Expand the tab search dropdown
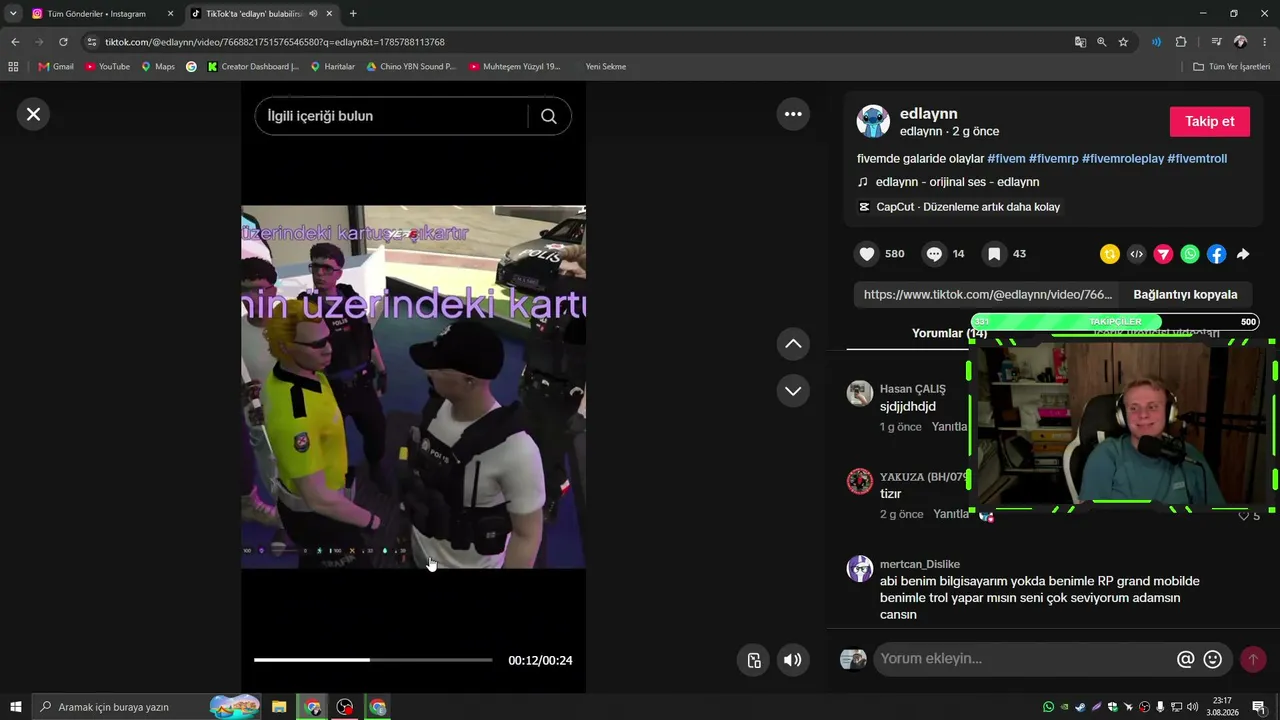 point(13,14)
